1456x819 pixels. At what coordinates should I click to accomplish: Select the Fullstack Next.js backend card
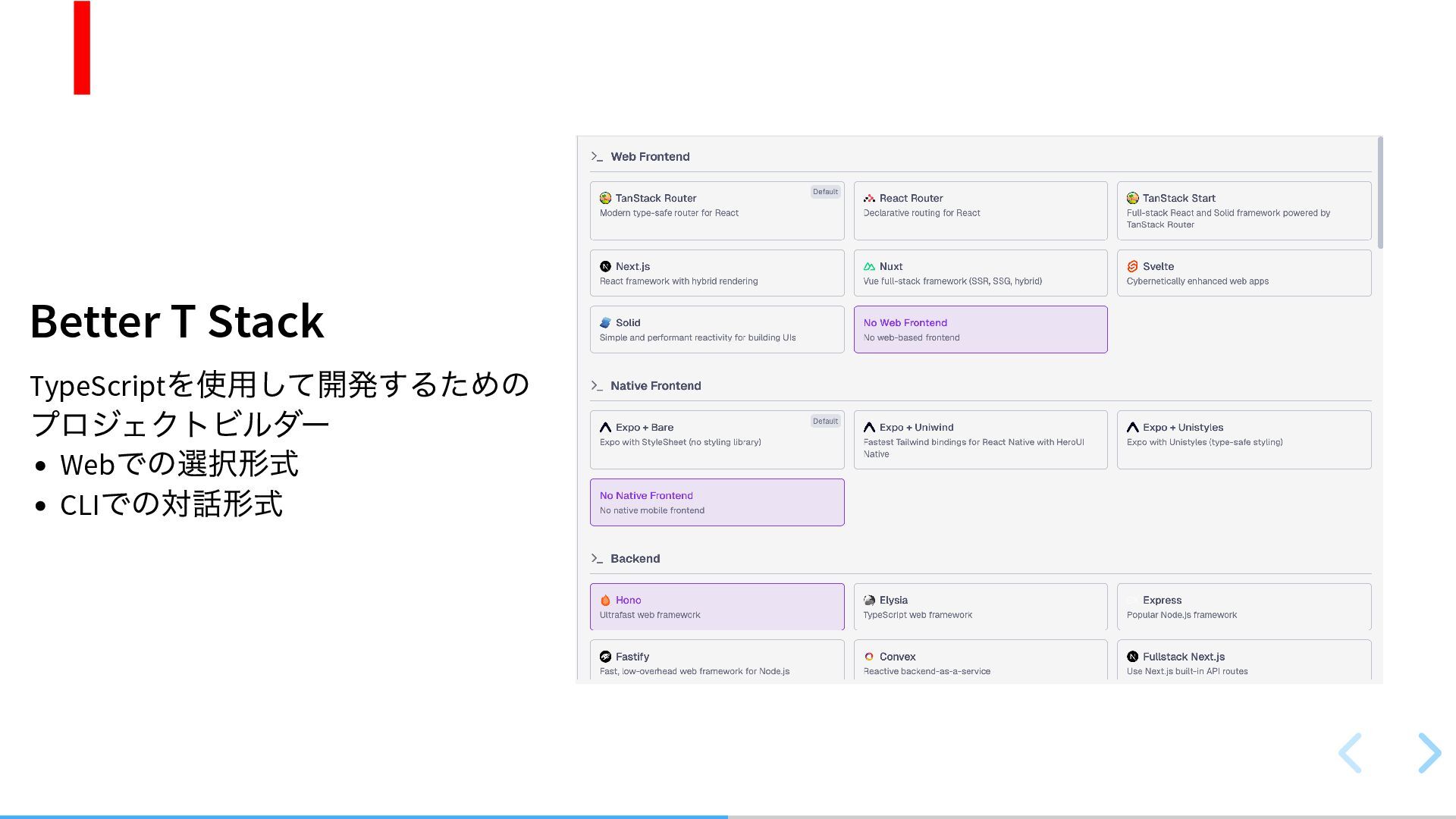click(x=1244, y=661)
